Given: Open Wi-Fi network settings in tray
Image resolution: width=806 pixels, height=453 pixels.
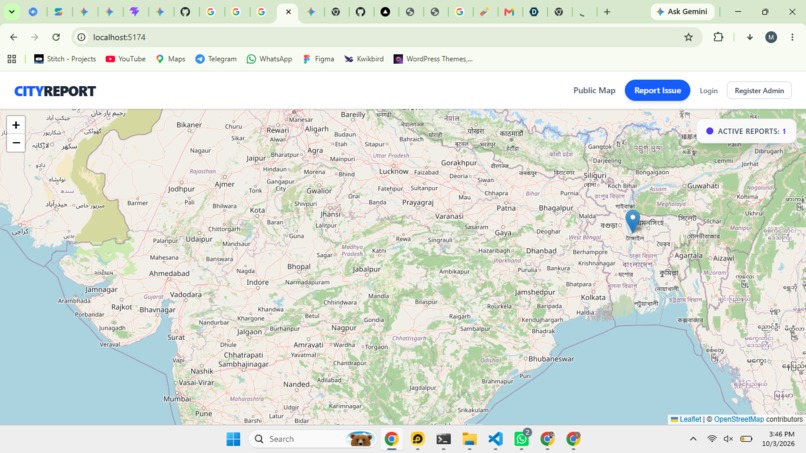Looking at the screenshot, I should (x=712, y=439).
